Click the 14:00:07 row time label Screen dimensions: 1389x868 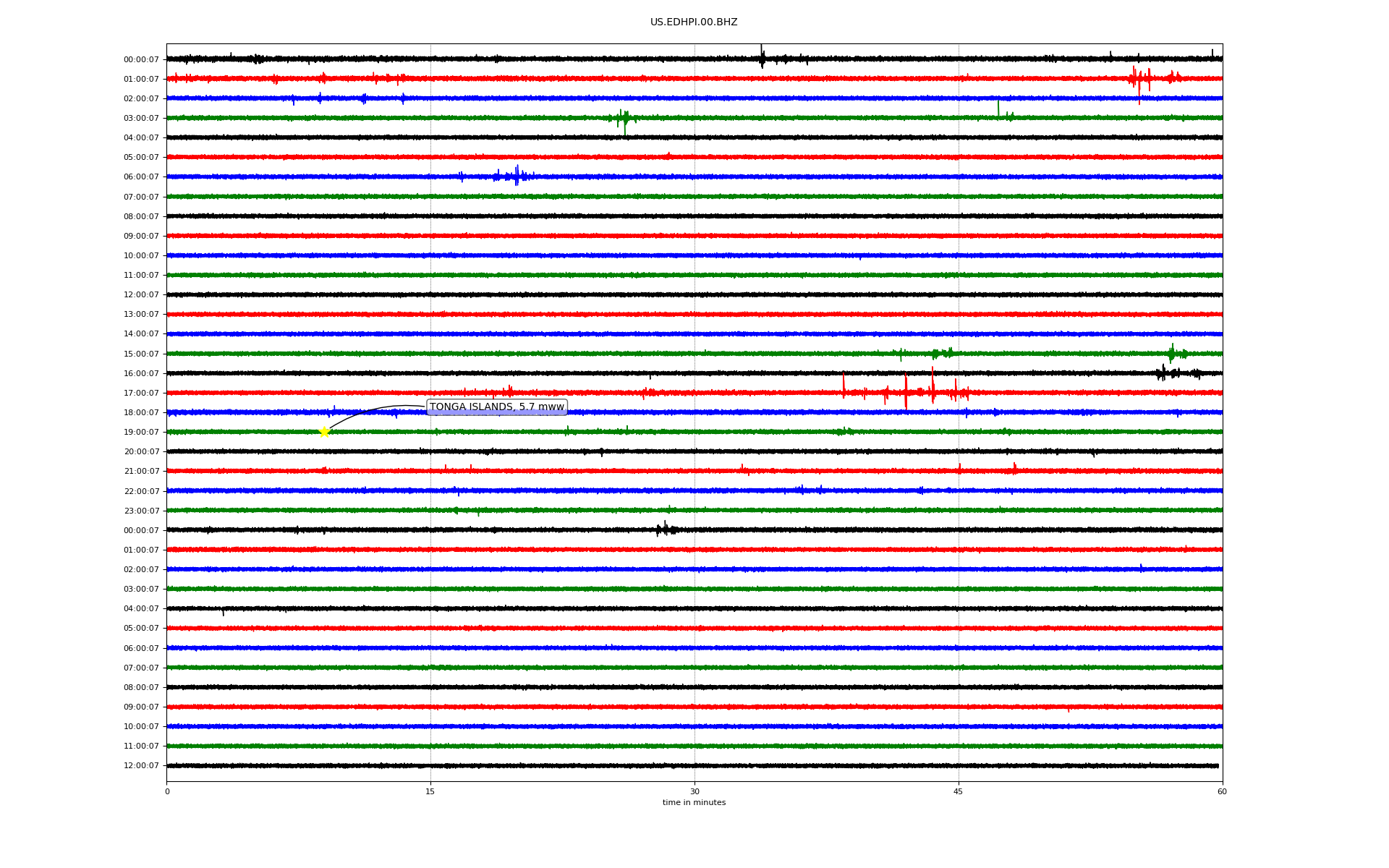click(x=141, y=334)
